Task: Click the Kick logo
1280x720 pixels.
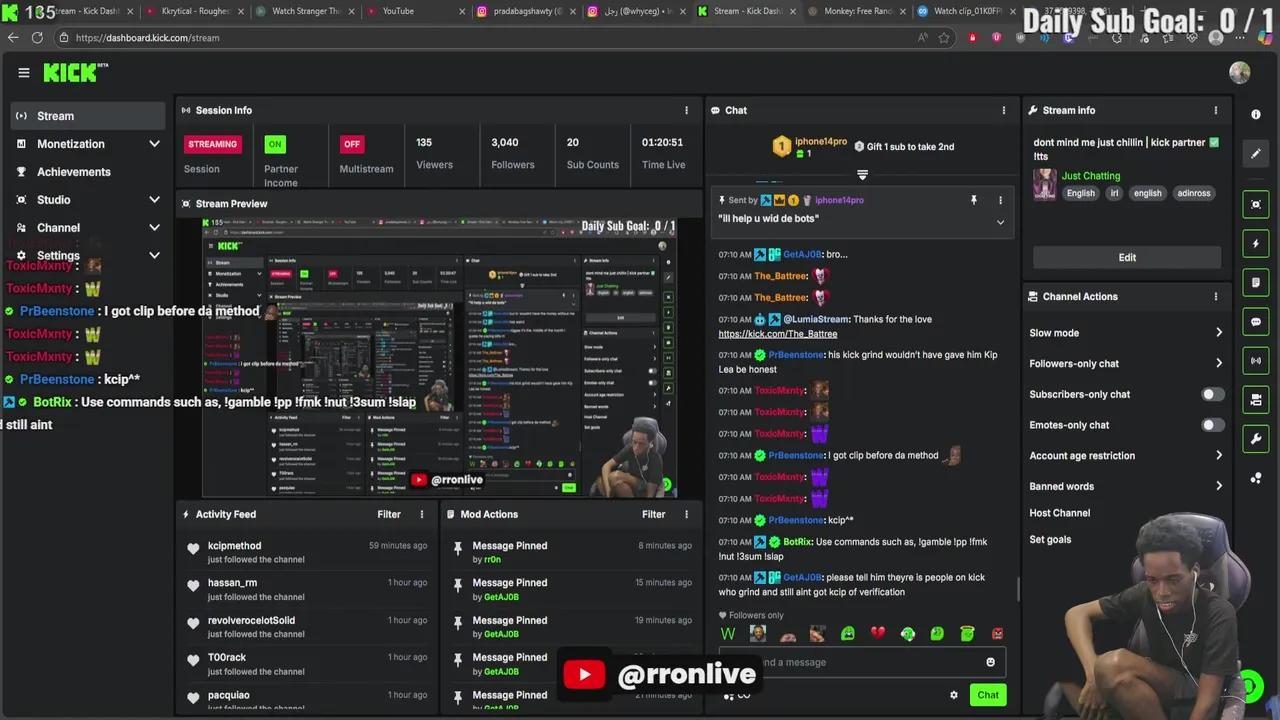Action: [x=75, y=72]
